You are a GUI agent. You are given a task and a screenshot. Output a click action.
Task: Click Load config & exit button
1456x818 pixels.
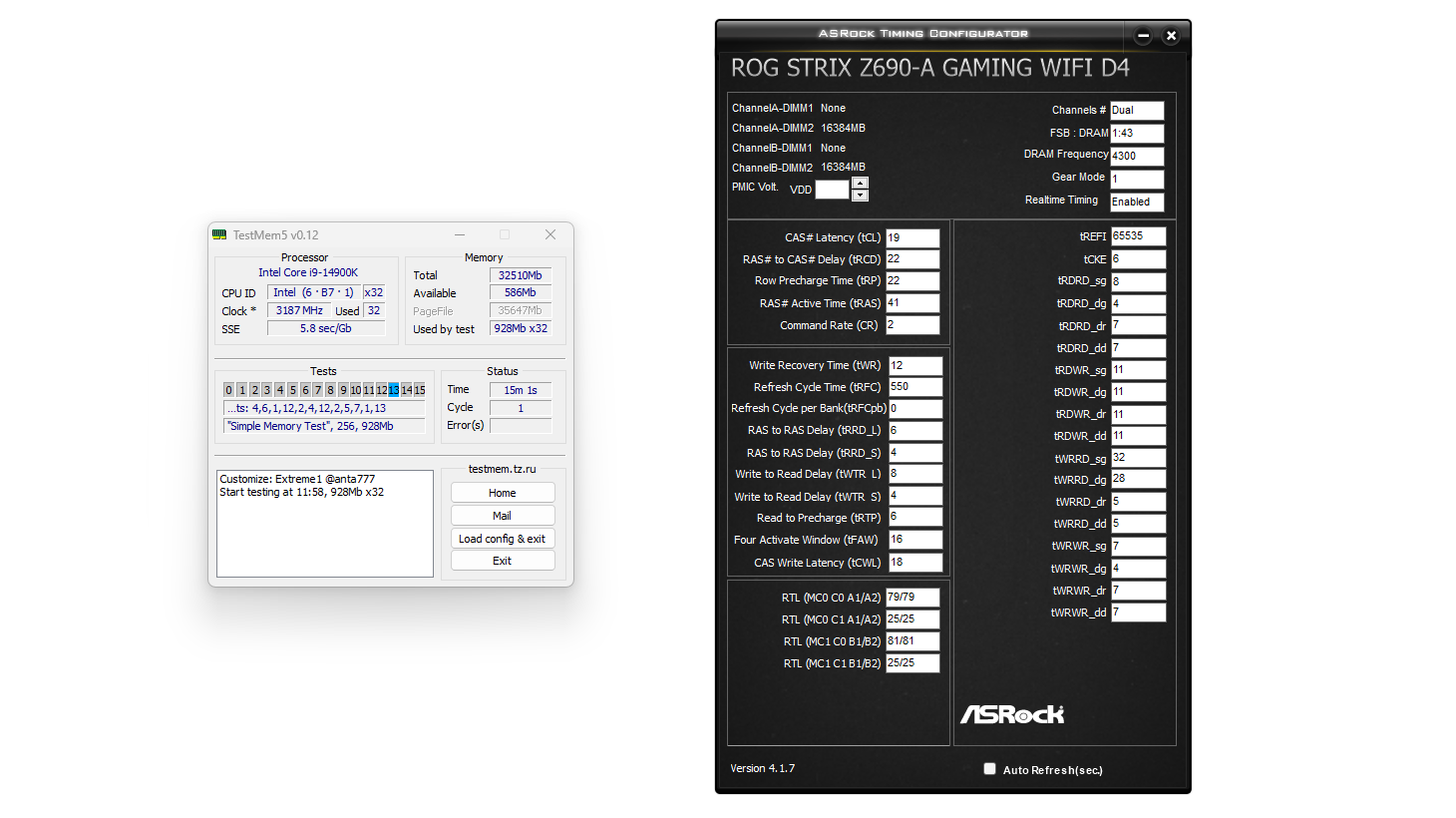pos(503,539)
